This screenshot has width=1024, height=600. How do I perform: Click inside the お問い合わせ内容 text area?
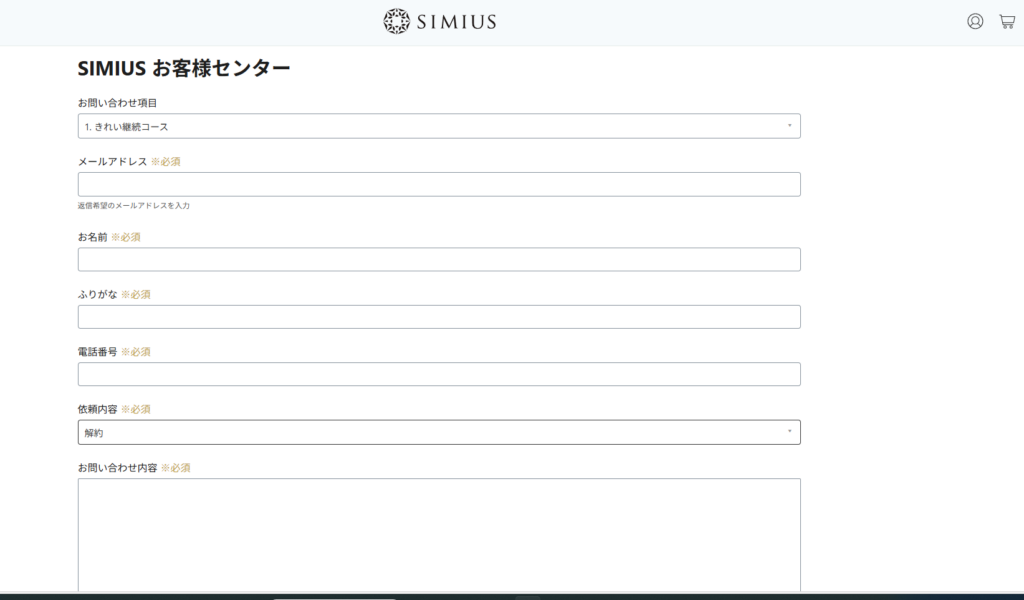point(439,535)
